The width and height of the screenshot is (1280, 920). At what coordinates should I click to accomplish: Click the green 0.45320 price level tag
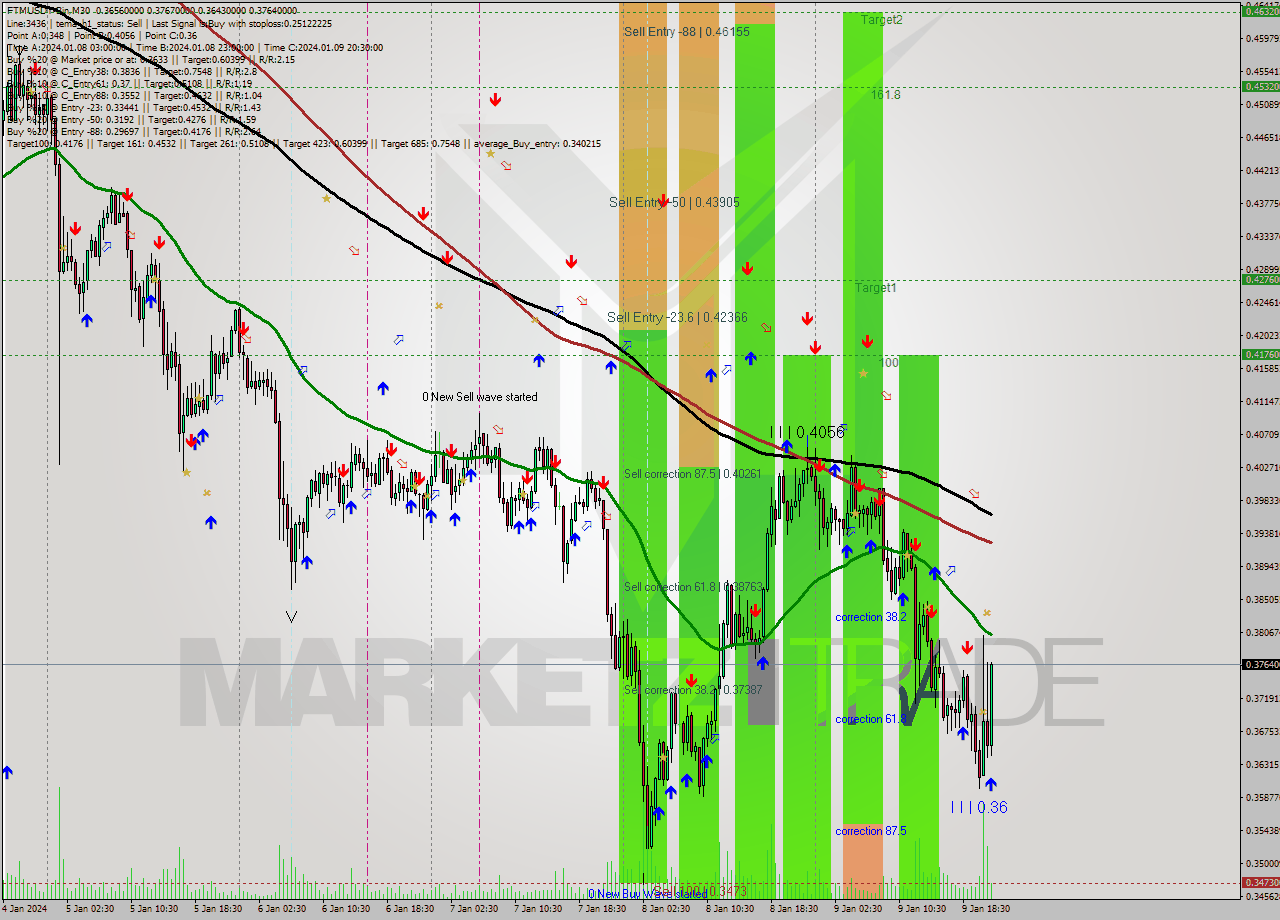click(1259, 87)
